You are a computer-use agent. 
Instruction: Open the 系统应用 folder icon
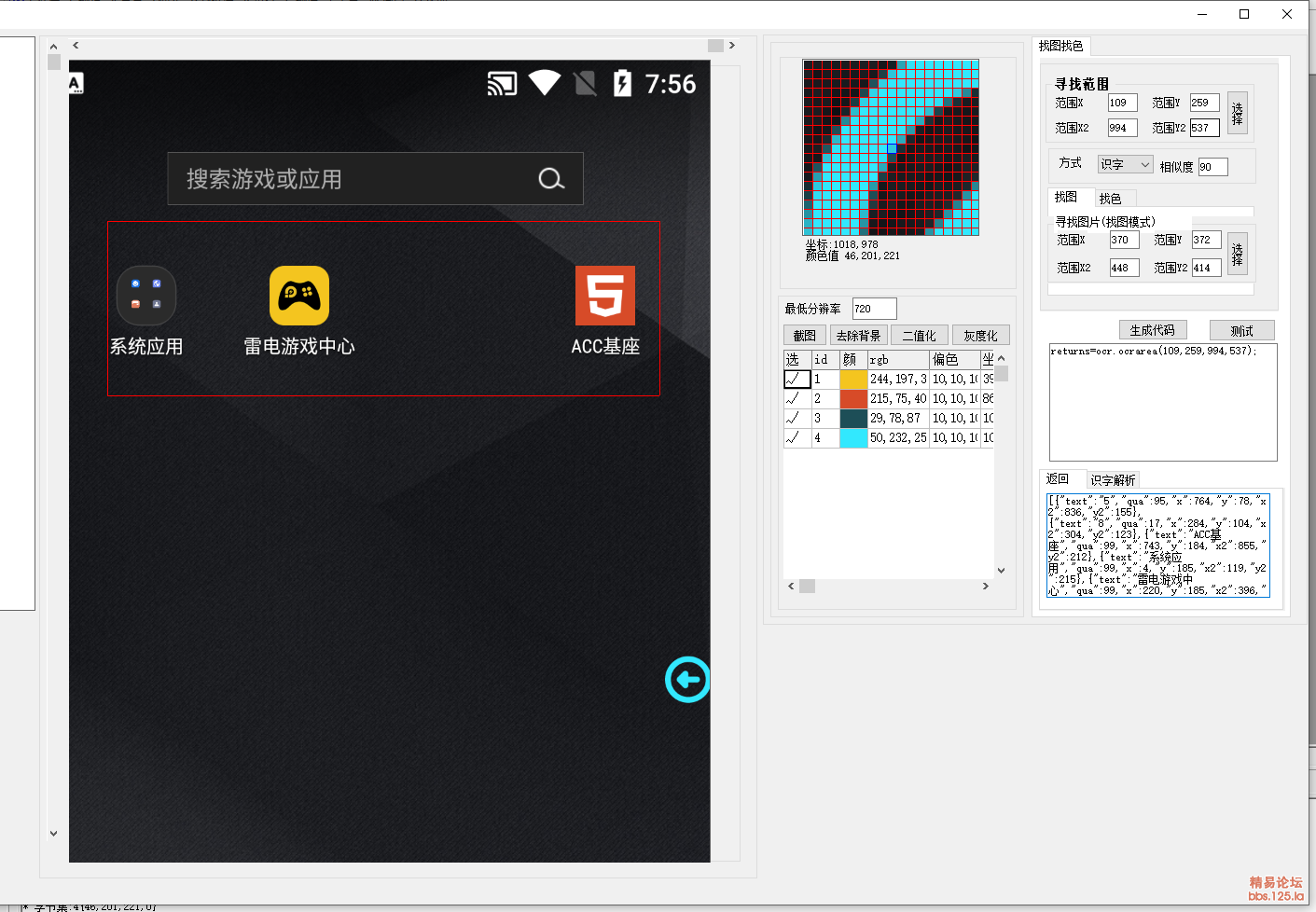coord(146,296)
